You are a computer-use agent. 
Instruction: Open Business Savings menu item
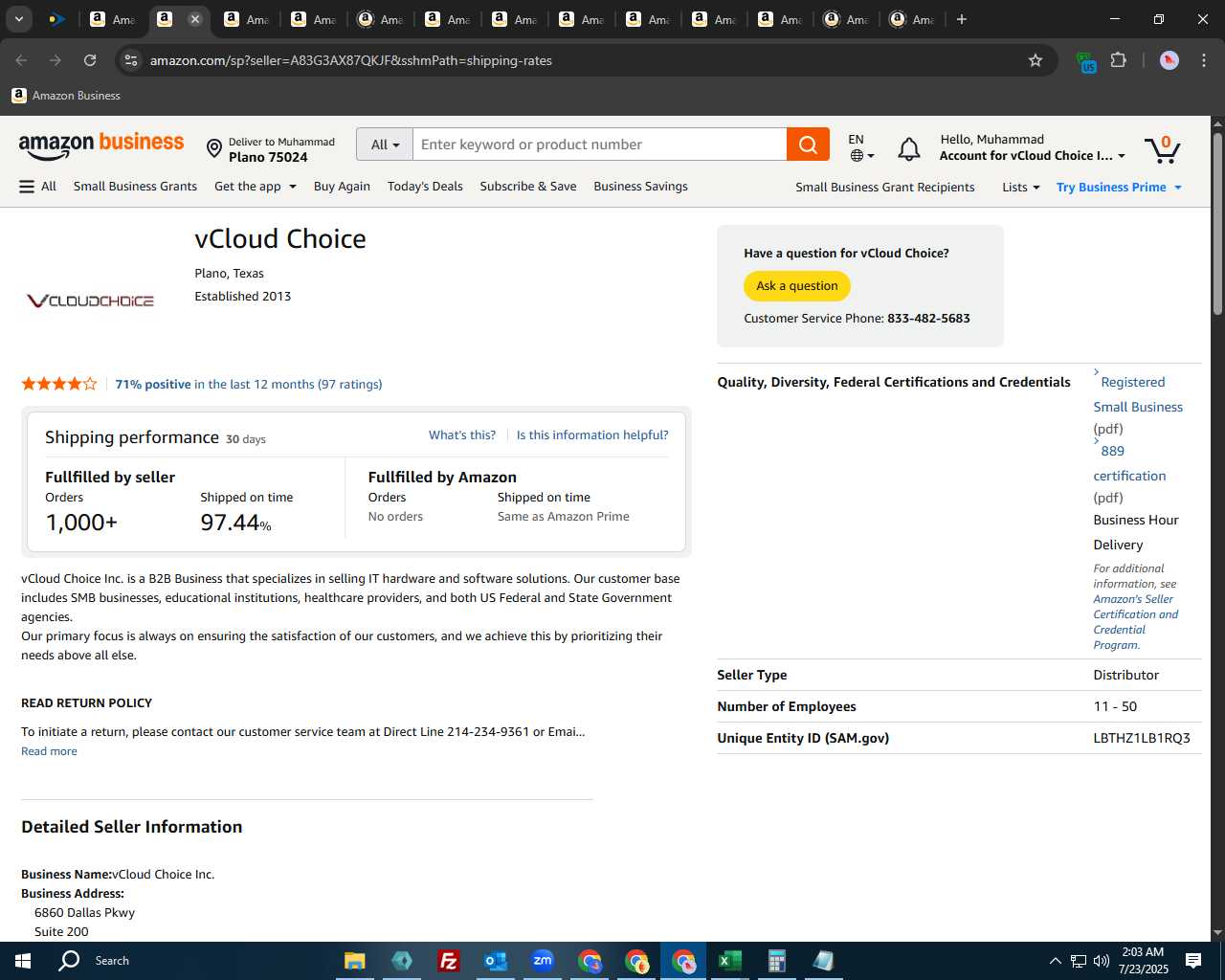(x=640, y=187)
